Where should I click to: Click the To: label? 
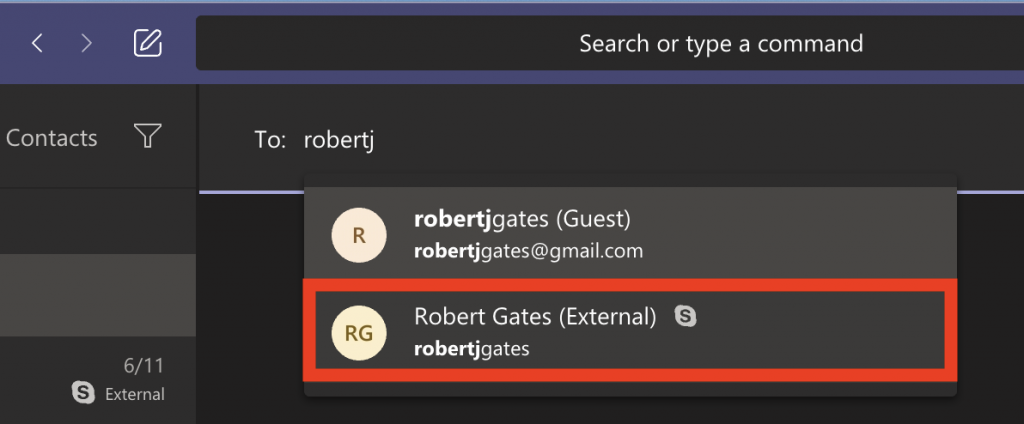270,140
